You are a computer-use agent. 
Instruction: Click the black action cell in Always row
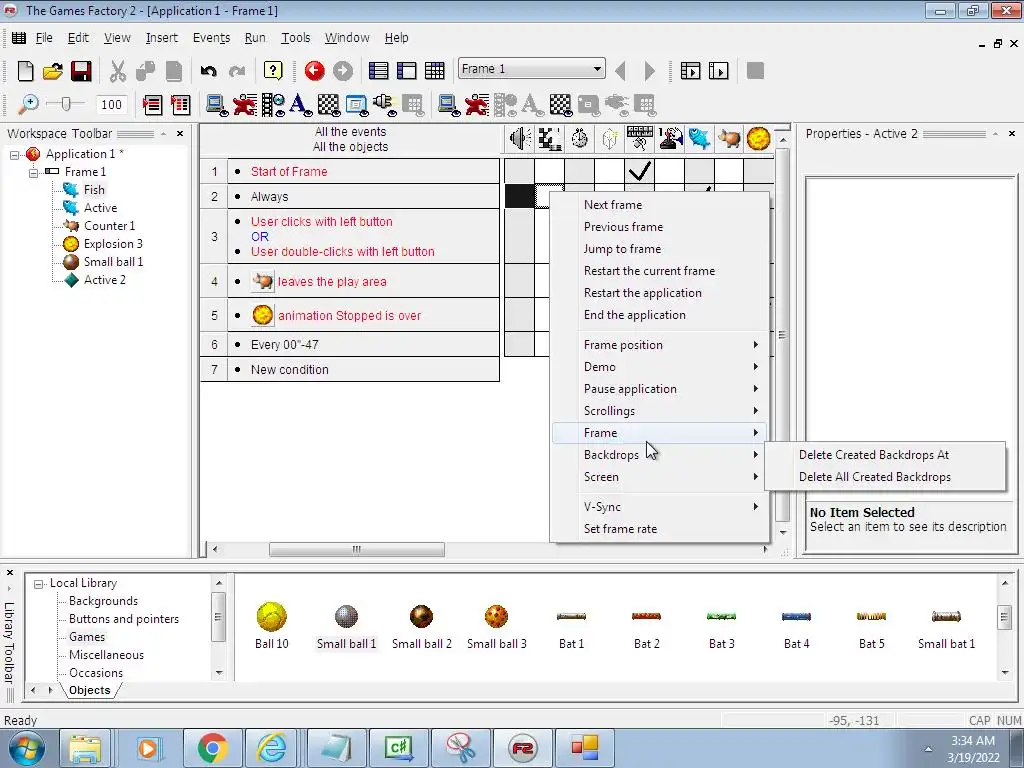(519, 196)
